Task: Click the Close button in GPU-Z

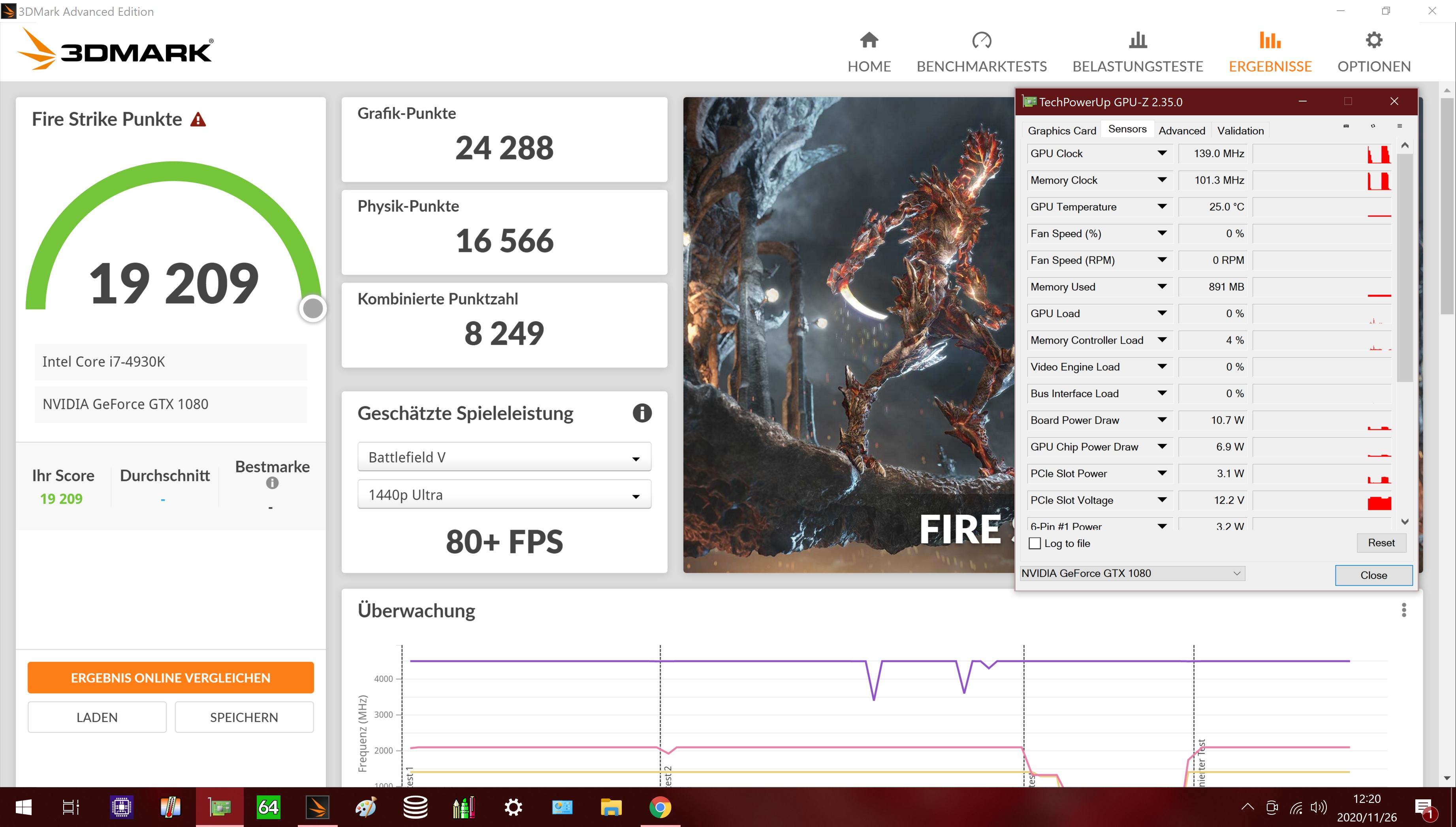Action: (1373, 575)
